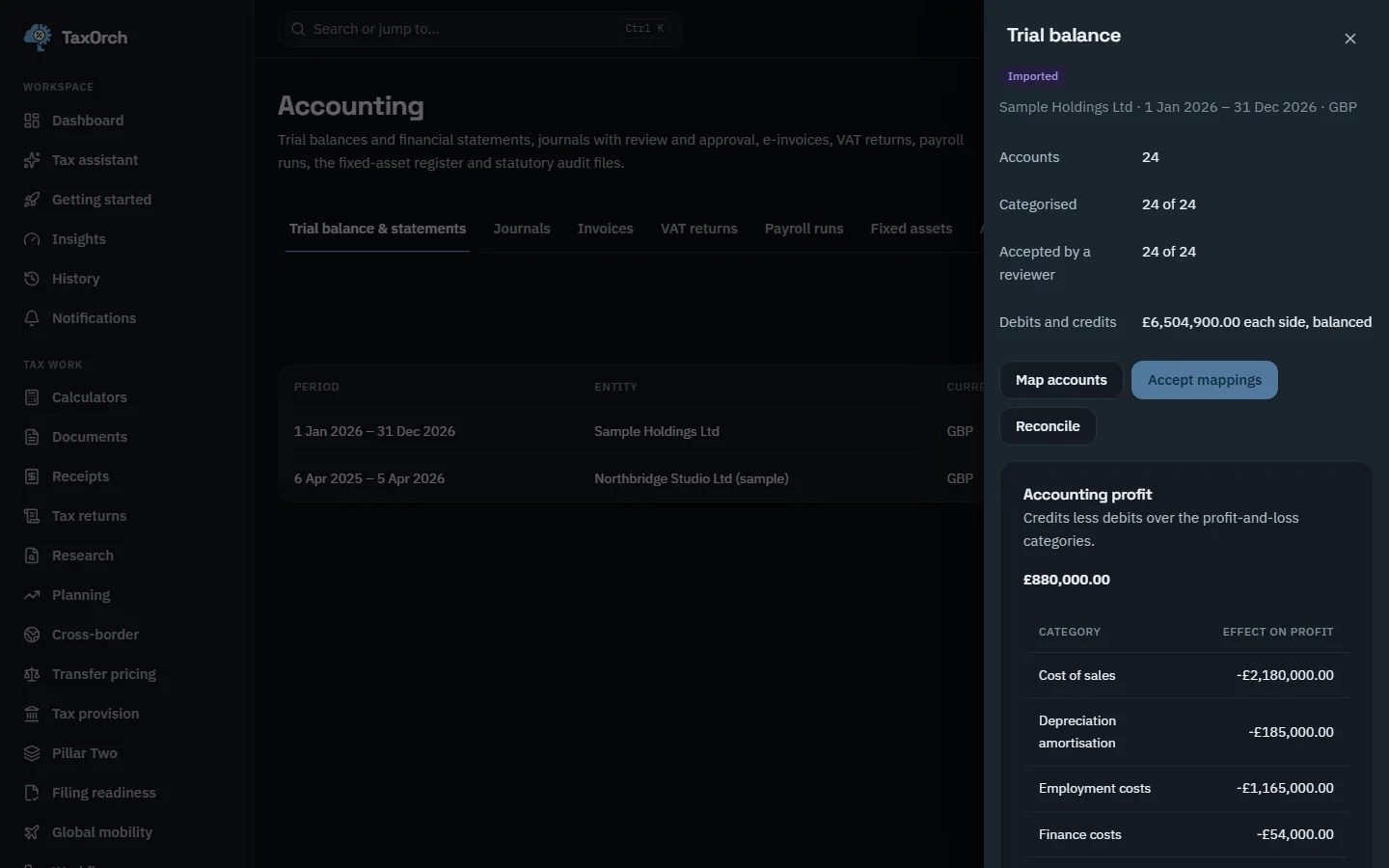Click the -£2,180,000.00 amount
1389x868 pixels.
click(1285, 675)
